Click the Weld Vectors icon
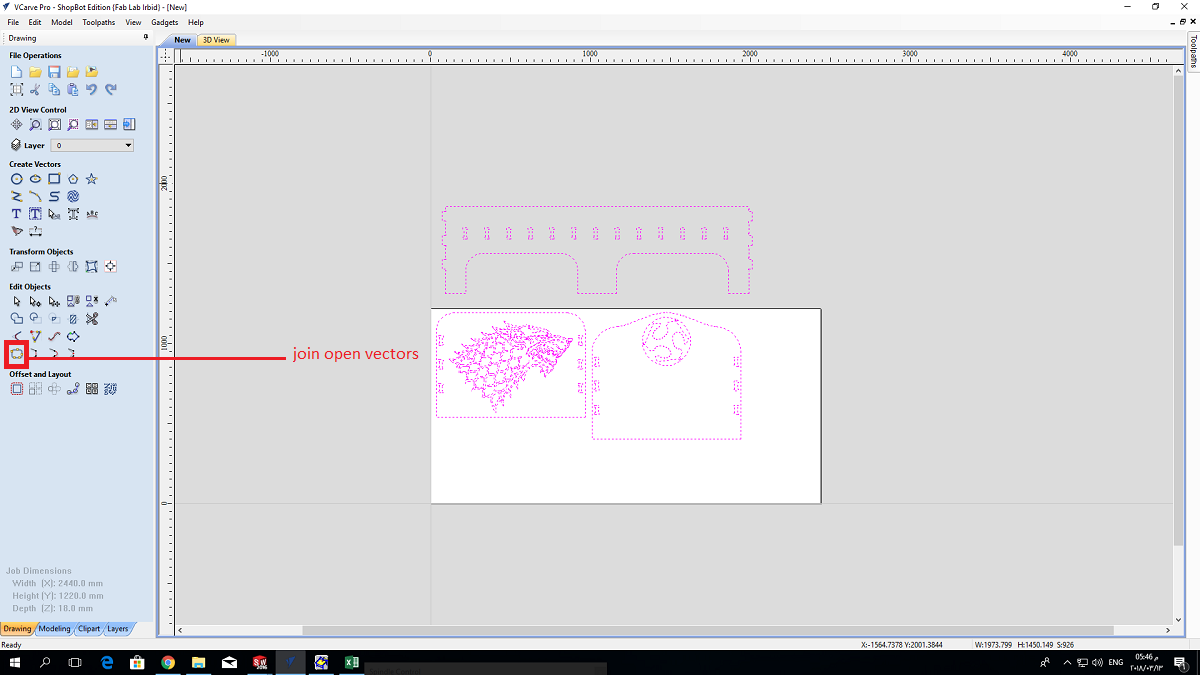1200x675 pixels. [x=16, y=319]
